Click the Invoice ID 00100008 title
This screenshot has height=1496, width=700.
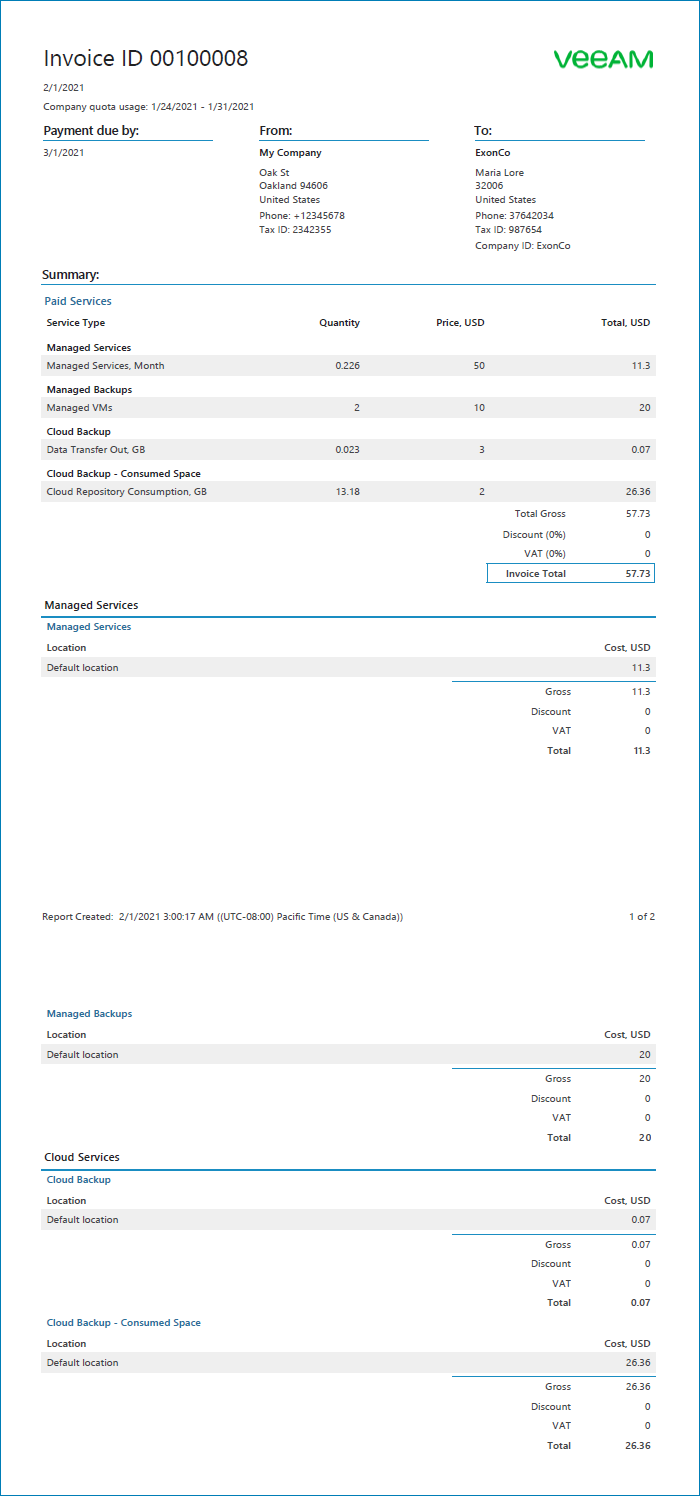(x=146, y=59)
